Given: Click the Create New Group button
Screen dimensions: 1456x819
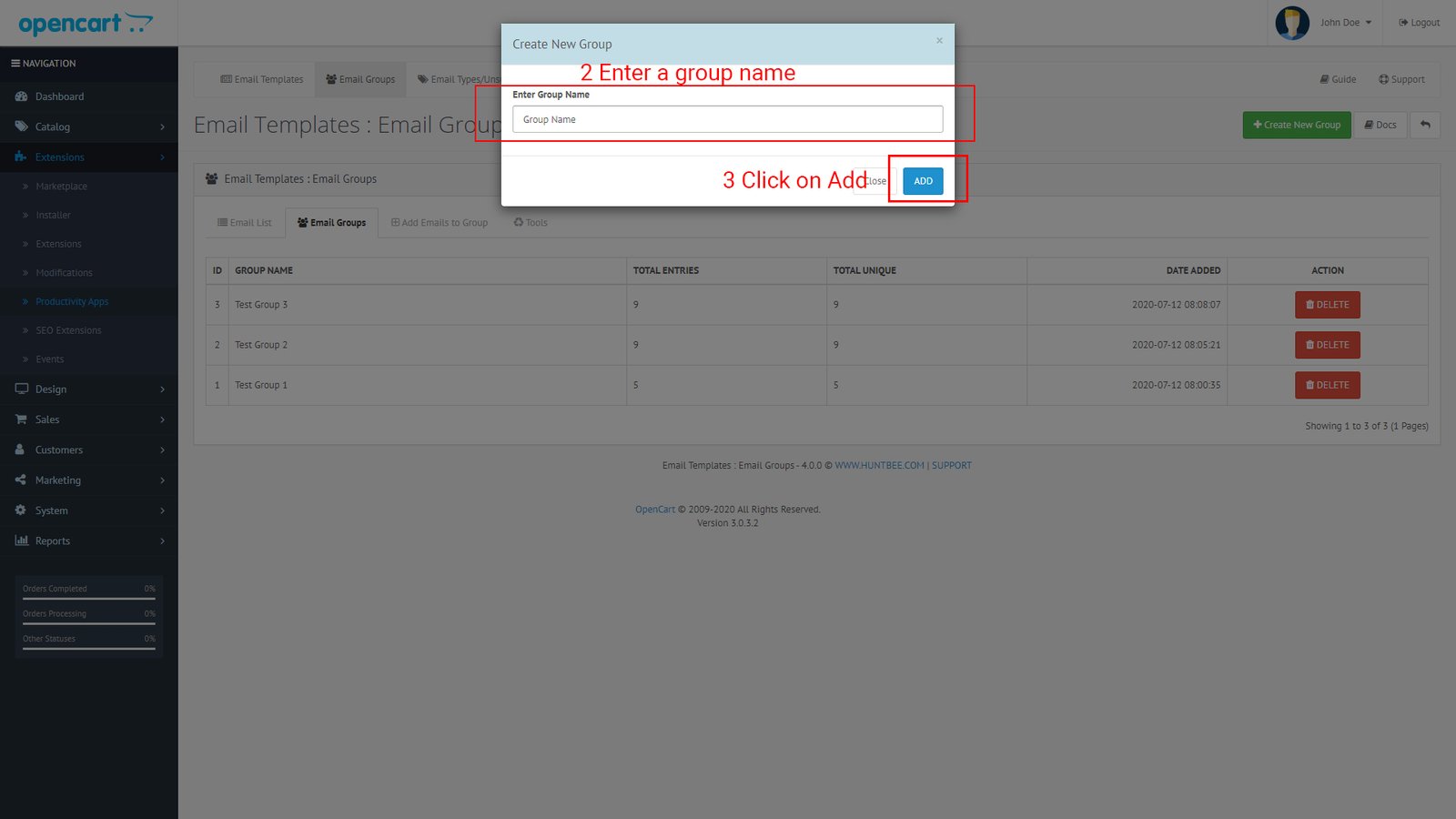Looking at the screenshot, I should tap(1296, 125).
